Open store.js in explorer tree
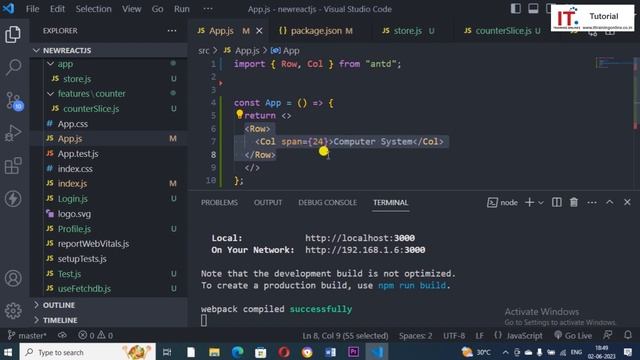 pyautogui.click(x=109, y=79)
